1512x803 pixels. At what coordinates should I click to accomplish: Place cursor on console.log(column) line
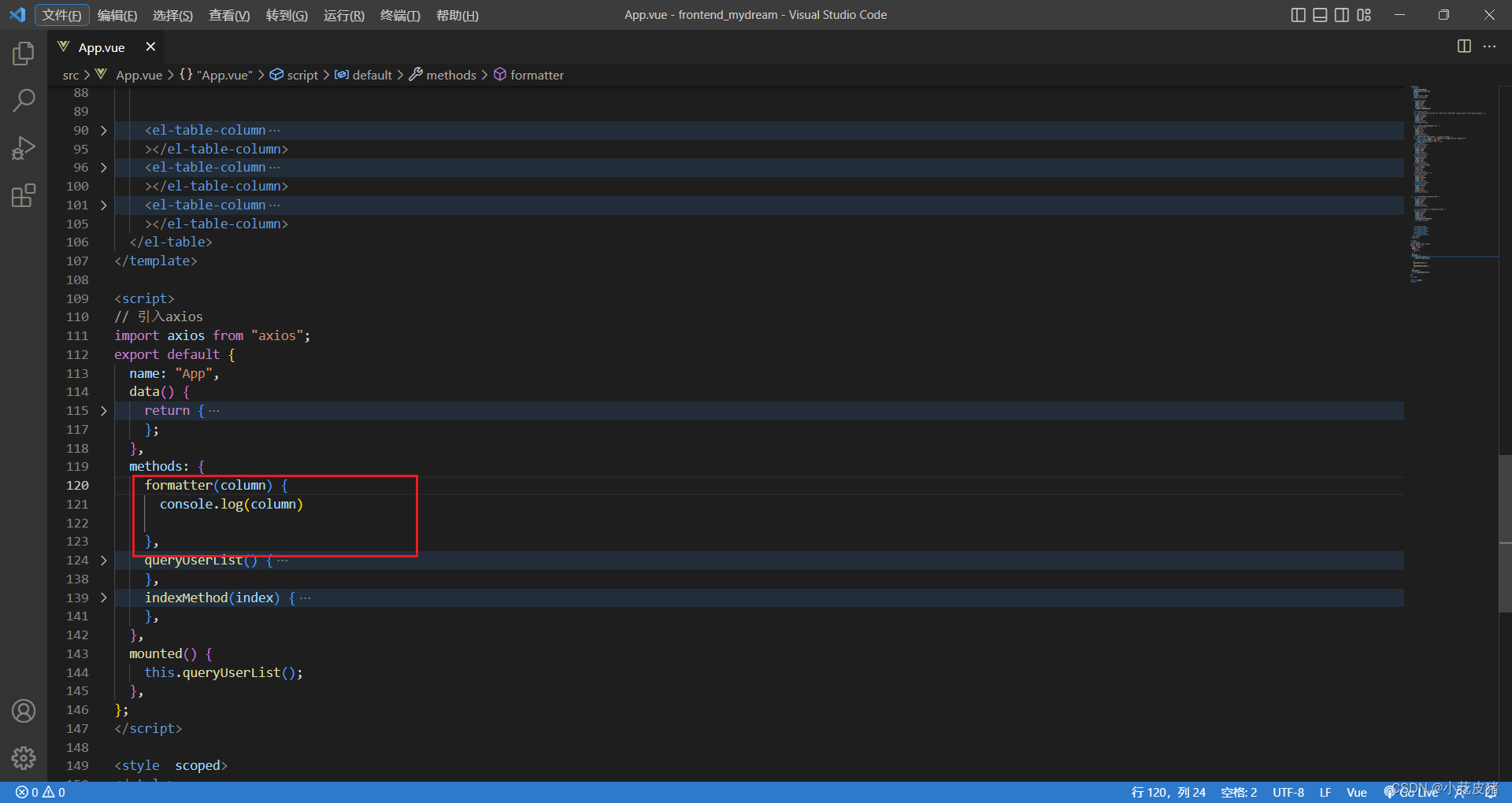tap(232, 505)
